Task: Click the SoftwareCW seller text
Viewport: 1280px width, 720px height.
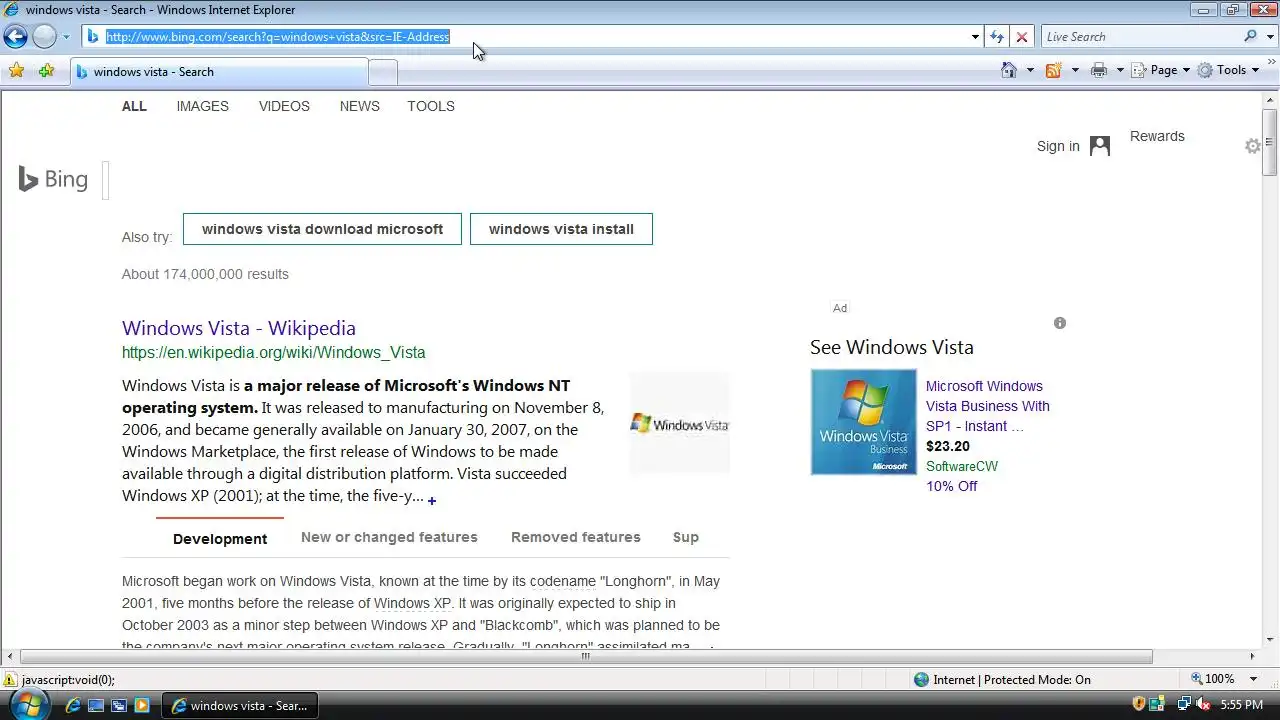Action: click(962, 466)
